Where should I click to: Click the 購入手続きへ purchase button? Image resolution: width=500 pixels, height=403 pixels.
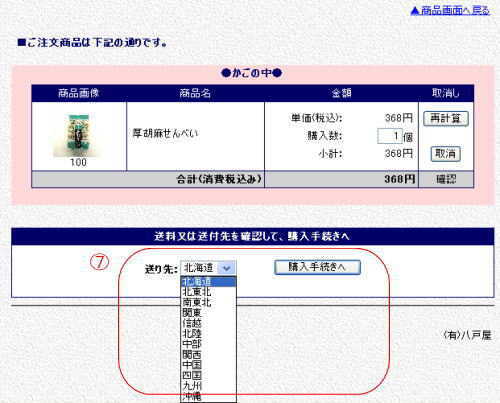(x=317, y=267)
